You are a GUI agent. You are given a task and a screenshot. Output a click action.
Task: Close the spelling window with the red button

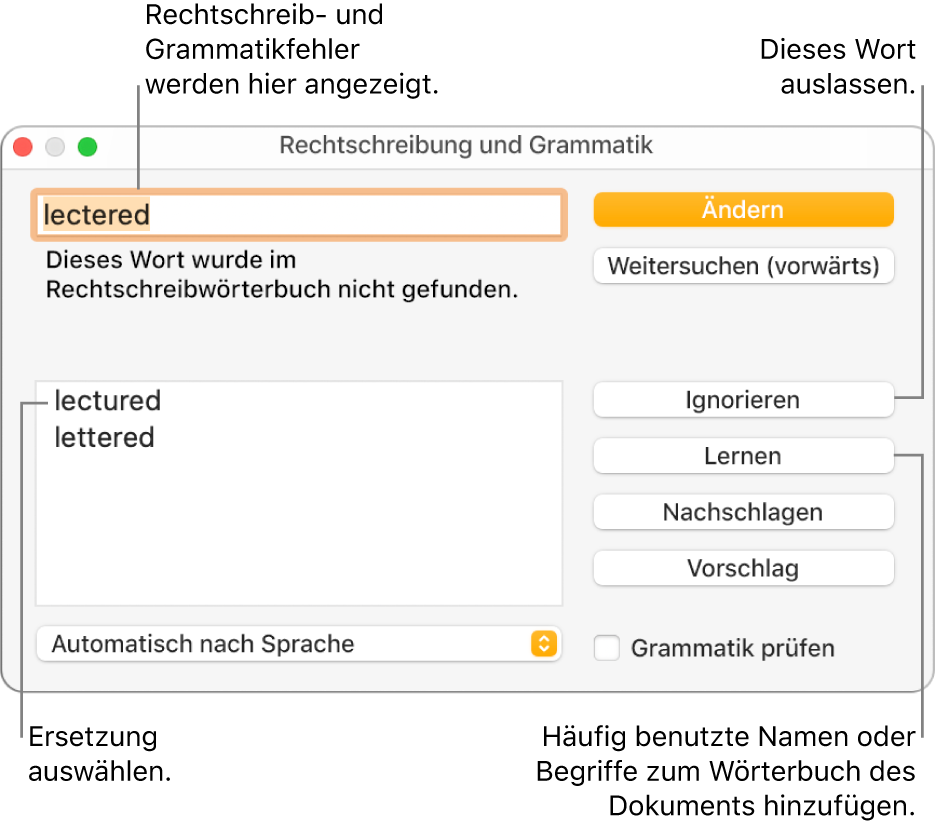click(23, 147)
